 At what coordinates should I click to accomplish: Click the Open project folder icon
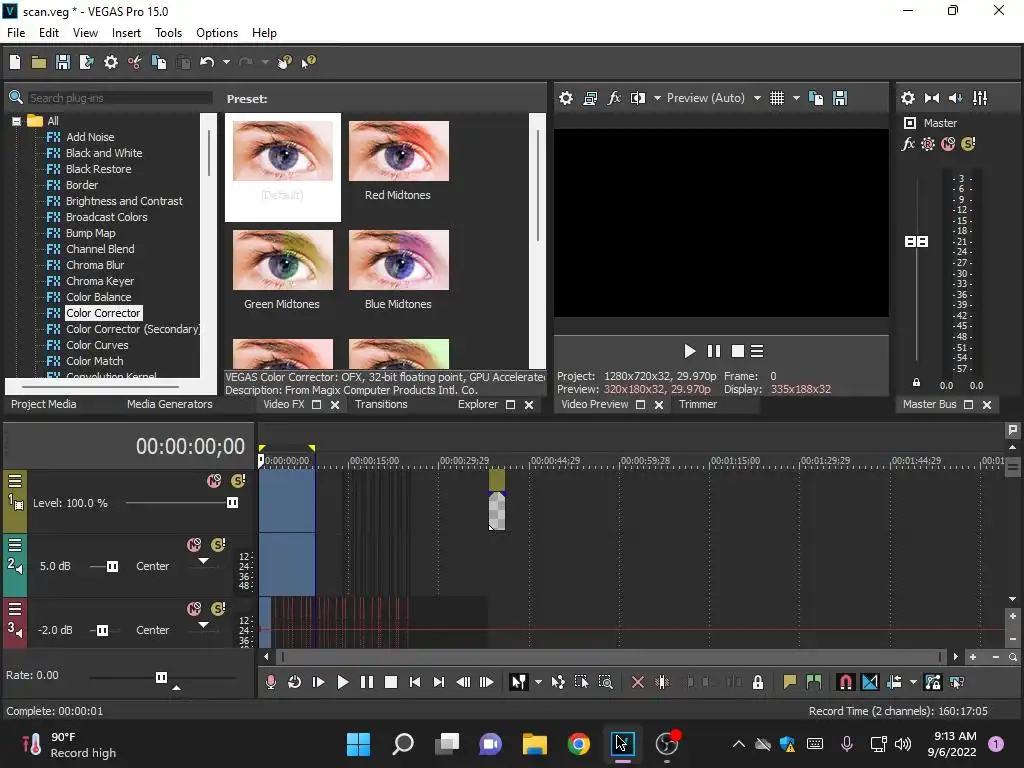click(x=39, y=62)
